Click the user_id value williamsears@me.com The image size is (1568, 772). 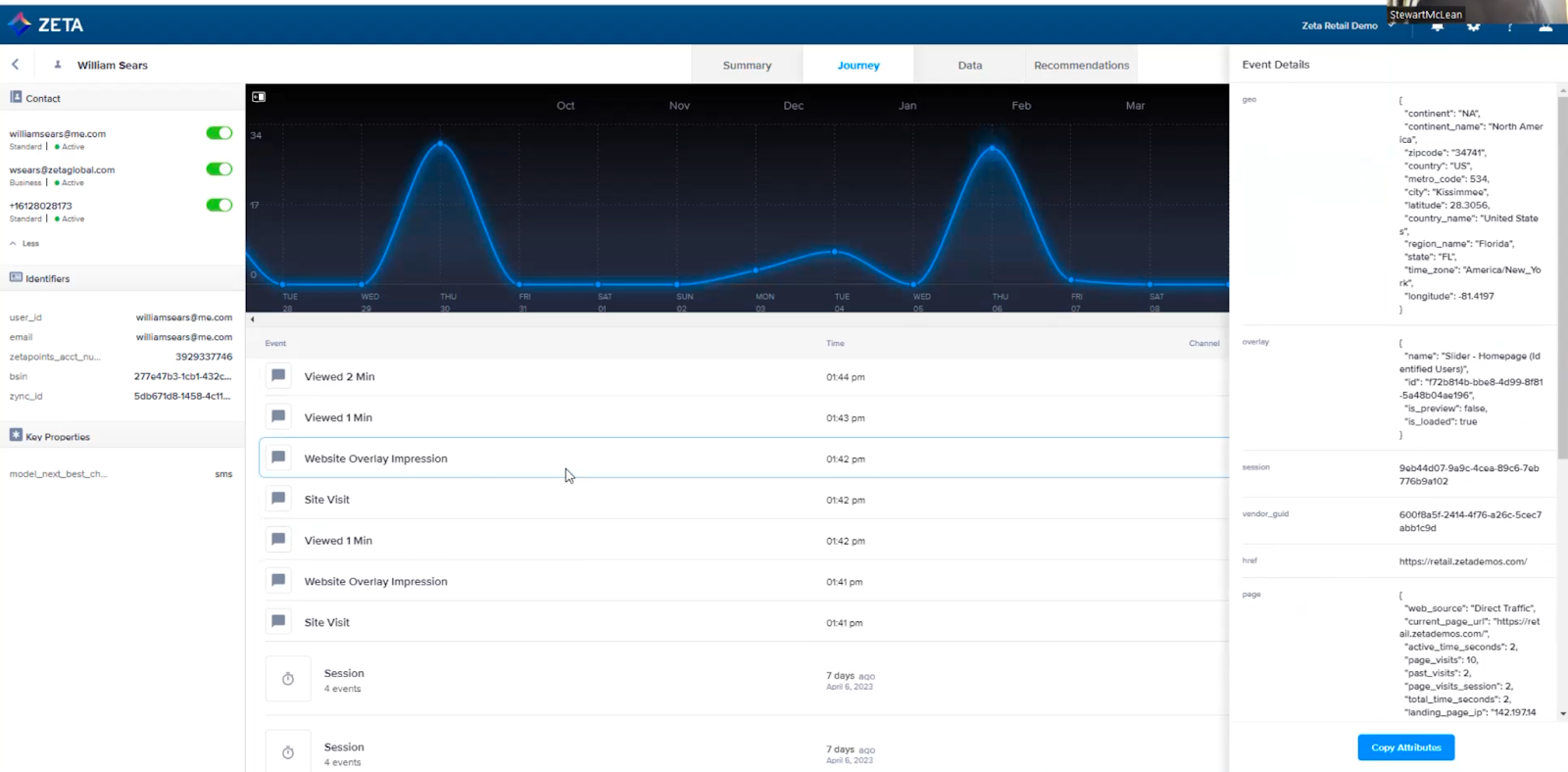click(x=184, y=317)
